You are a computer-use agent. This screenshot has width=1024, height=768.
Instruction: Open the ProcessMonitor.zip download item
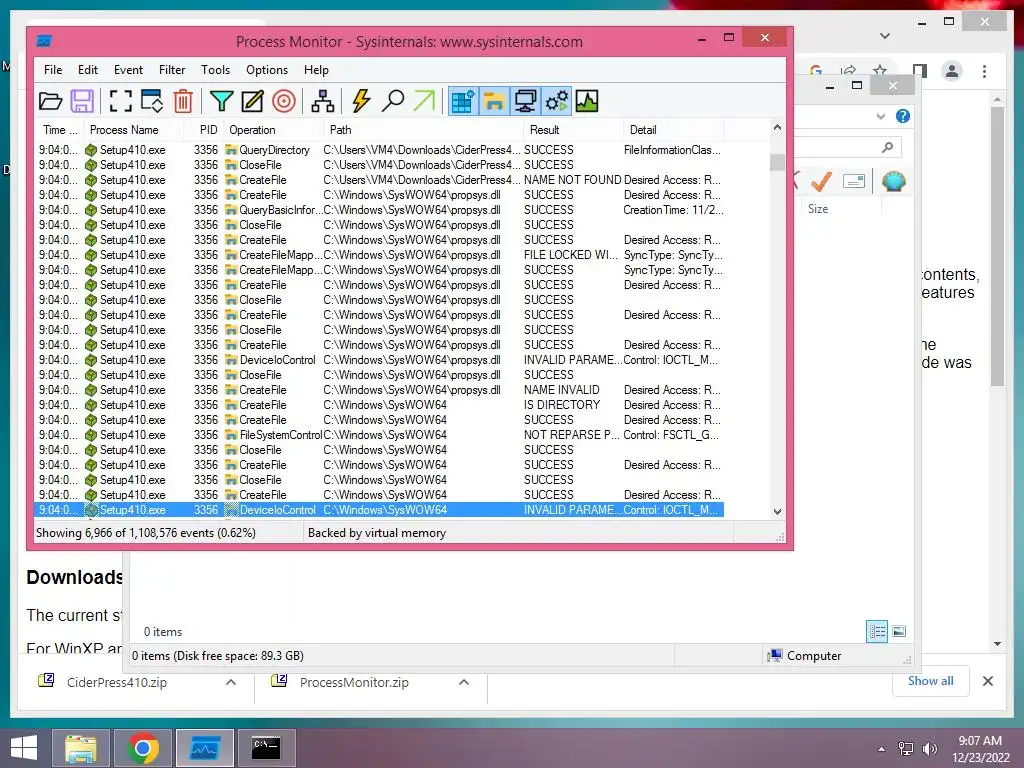click(354, 682)
